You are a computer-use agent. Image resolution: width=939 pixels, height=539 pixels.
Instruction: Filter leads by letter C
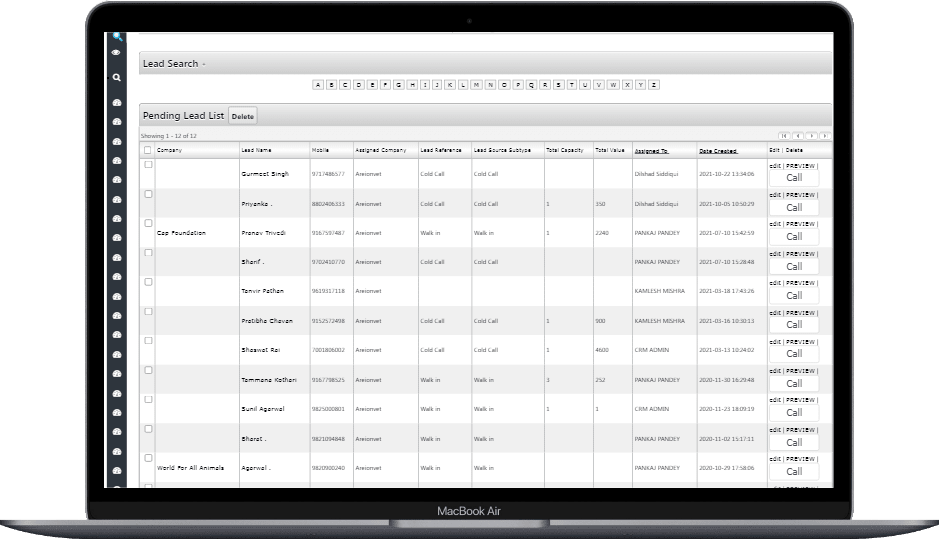(345, 85)
